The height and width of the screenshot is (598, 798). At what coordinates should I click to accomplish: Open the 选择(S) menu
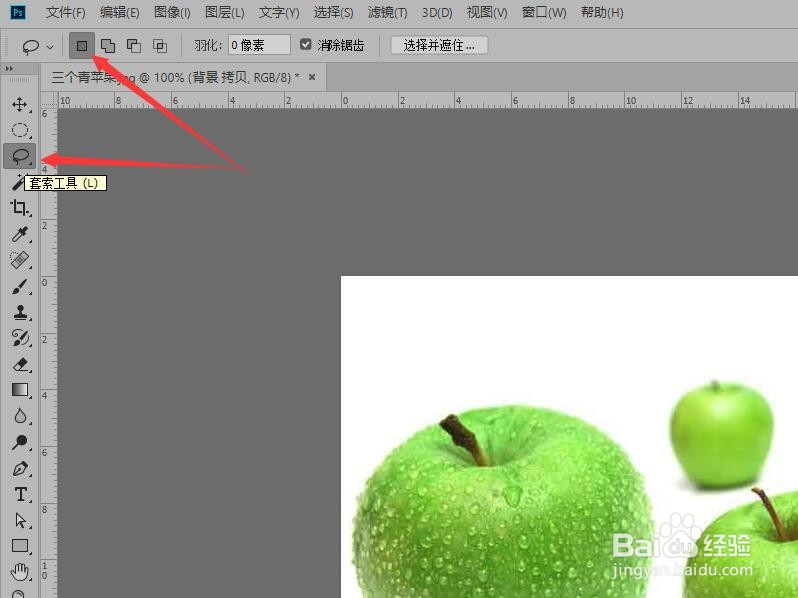[333, 12]
